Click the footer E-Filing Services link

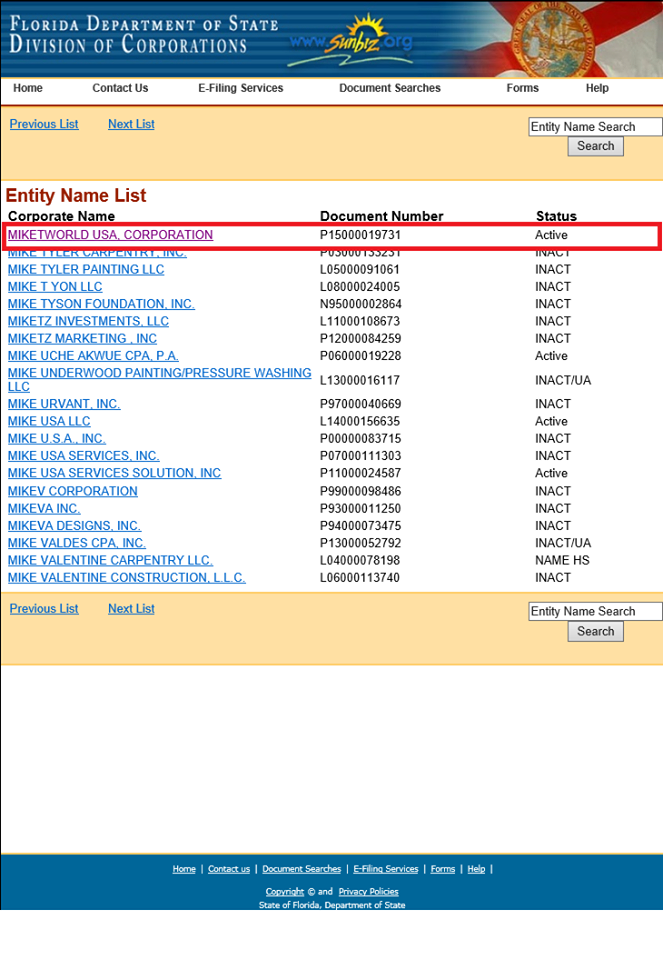pos(386,869)
